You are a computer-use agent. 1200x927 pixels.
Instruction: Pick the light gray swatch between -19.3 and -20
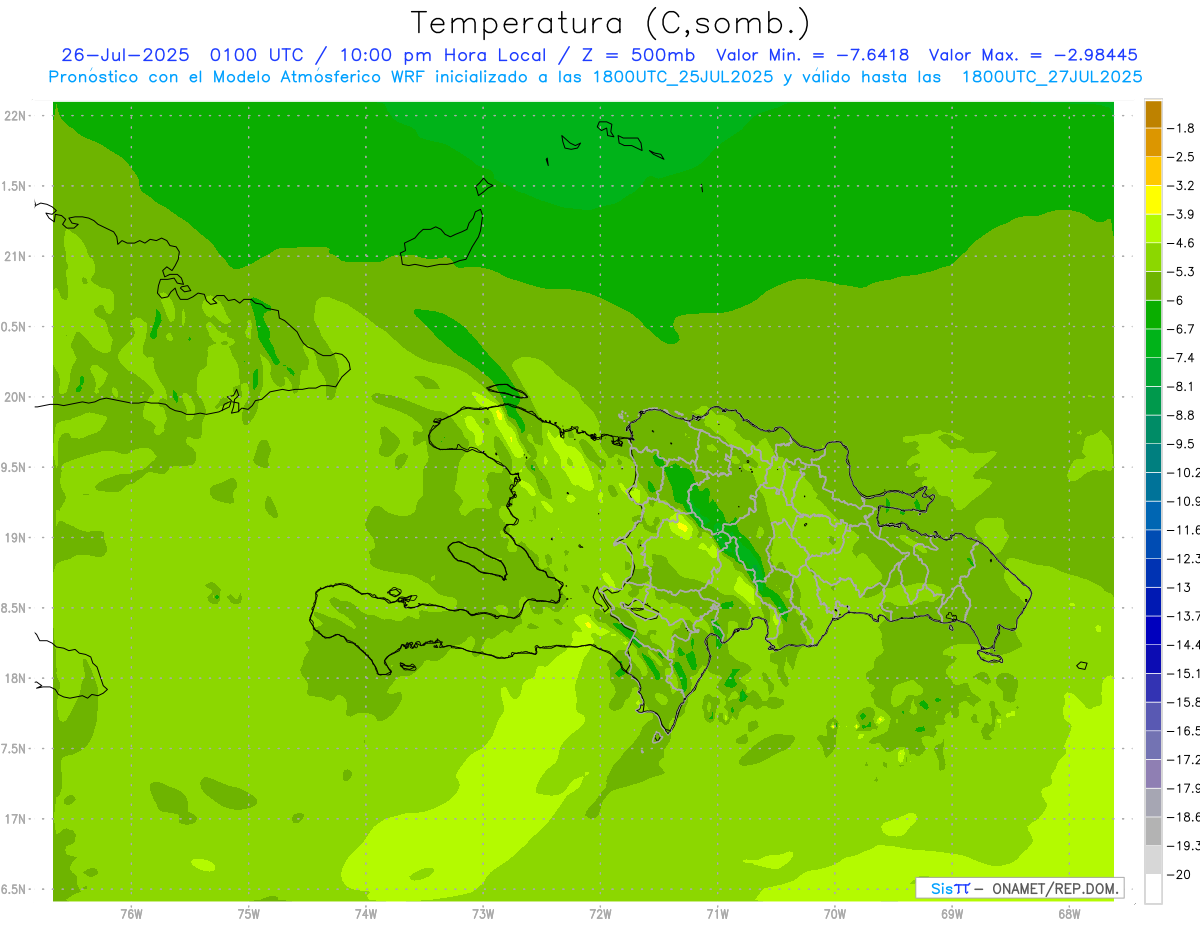pyautogui.click(x=1153, y=859)
